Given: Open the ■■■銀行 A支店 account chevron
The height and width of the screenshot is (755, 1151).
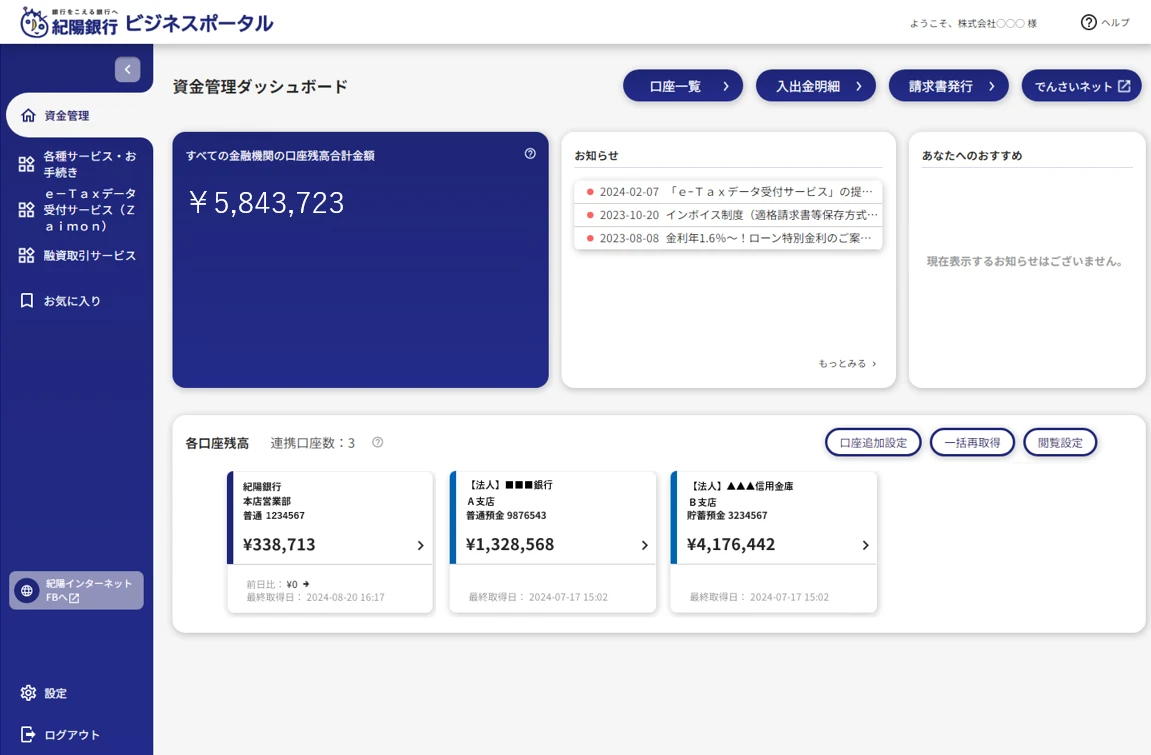Looking at the screenshot, I should (x=645, y=545).
